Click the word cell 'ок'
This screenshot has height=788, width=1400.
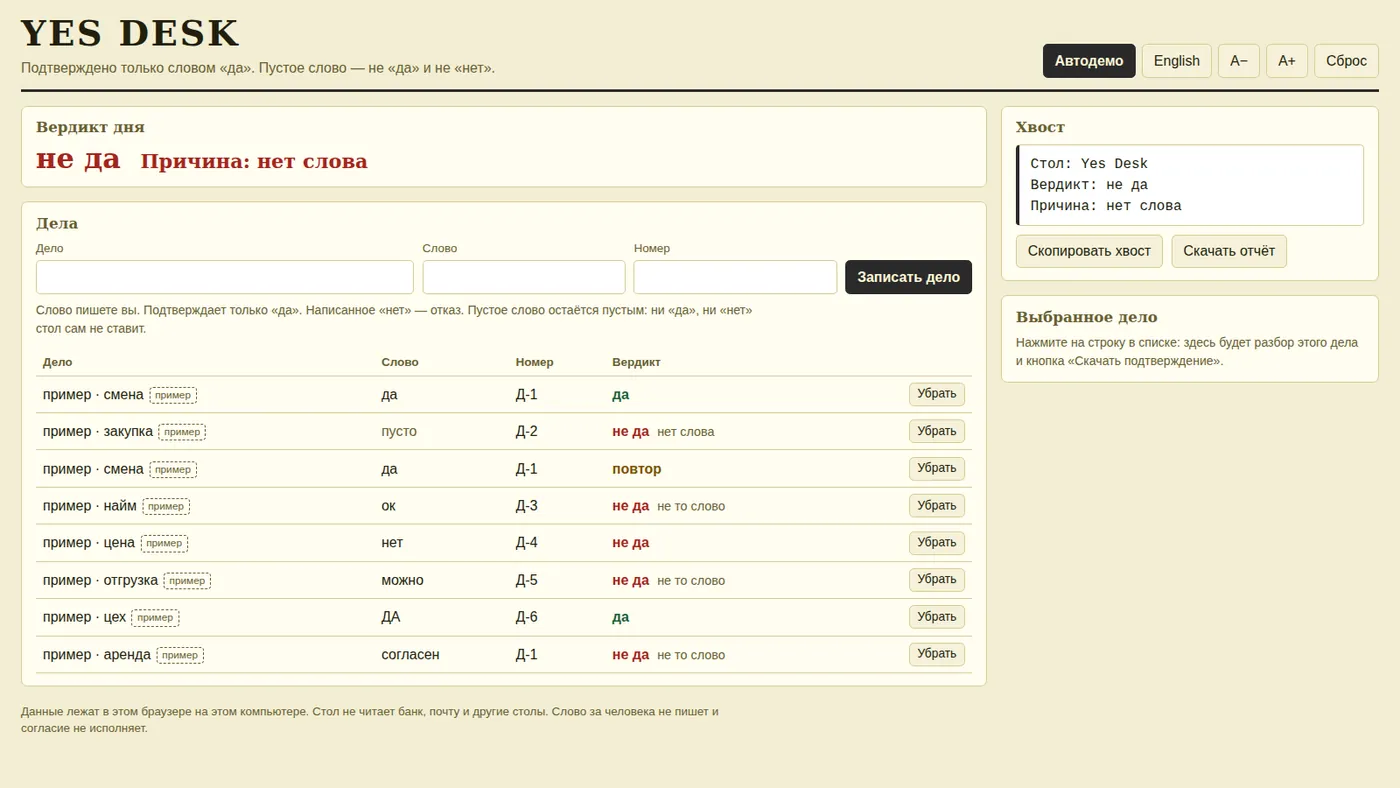[389, 506]
